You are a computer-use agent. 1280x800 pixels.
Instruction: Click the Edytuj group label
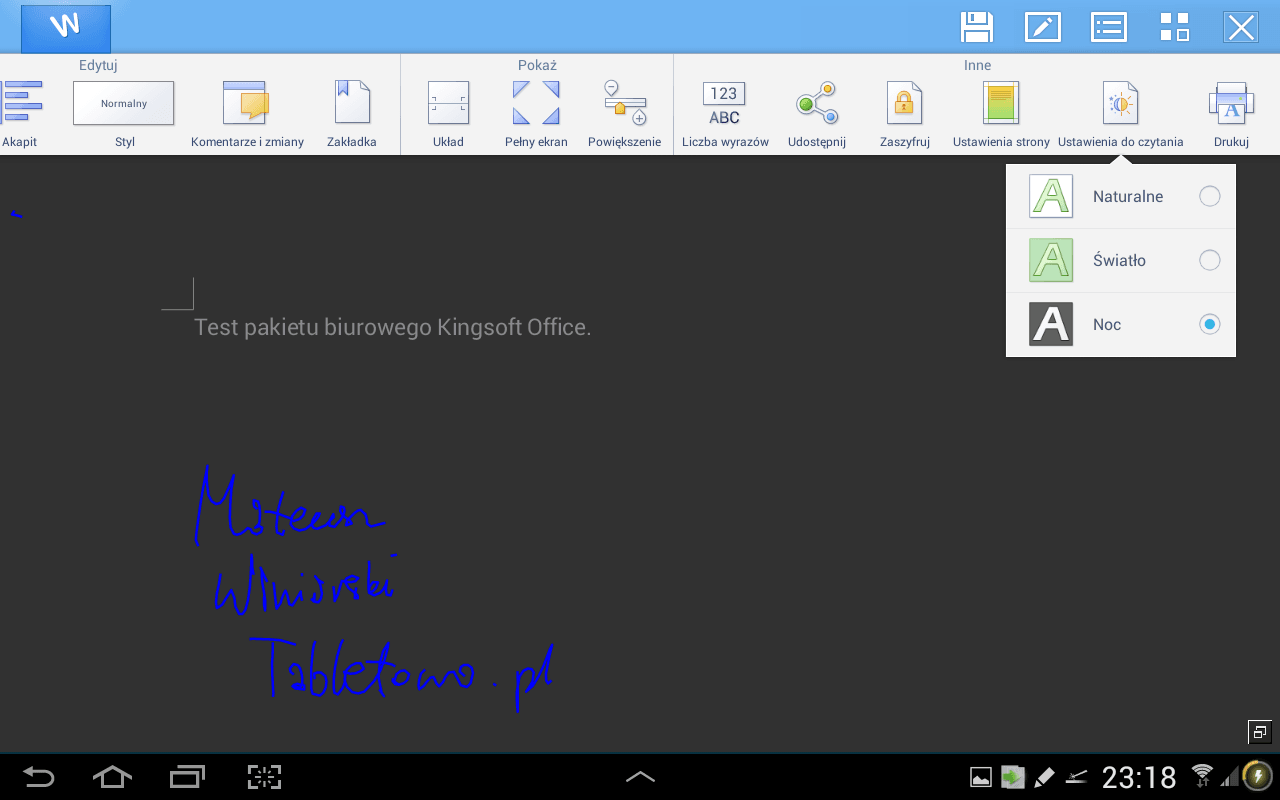coord(98,65)
